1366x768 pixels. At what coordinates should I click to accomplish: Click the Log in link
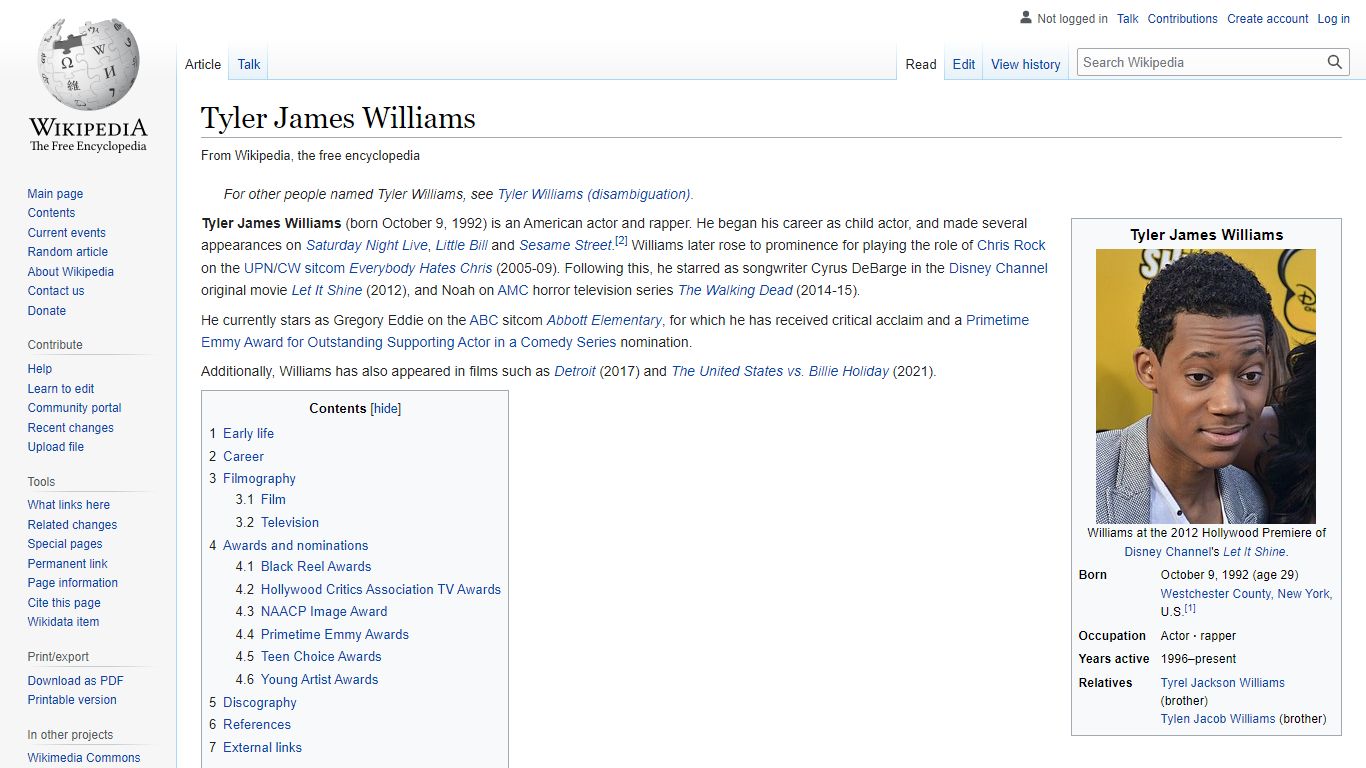1333,18
